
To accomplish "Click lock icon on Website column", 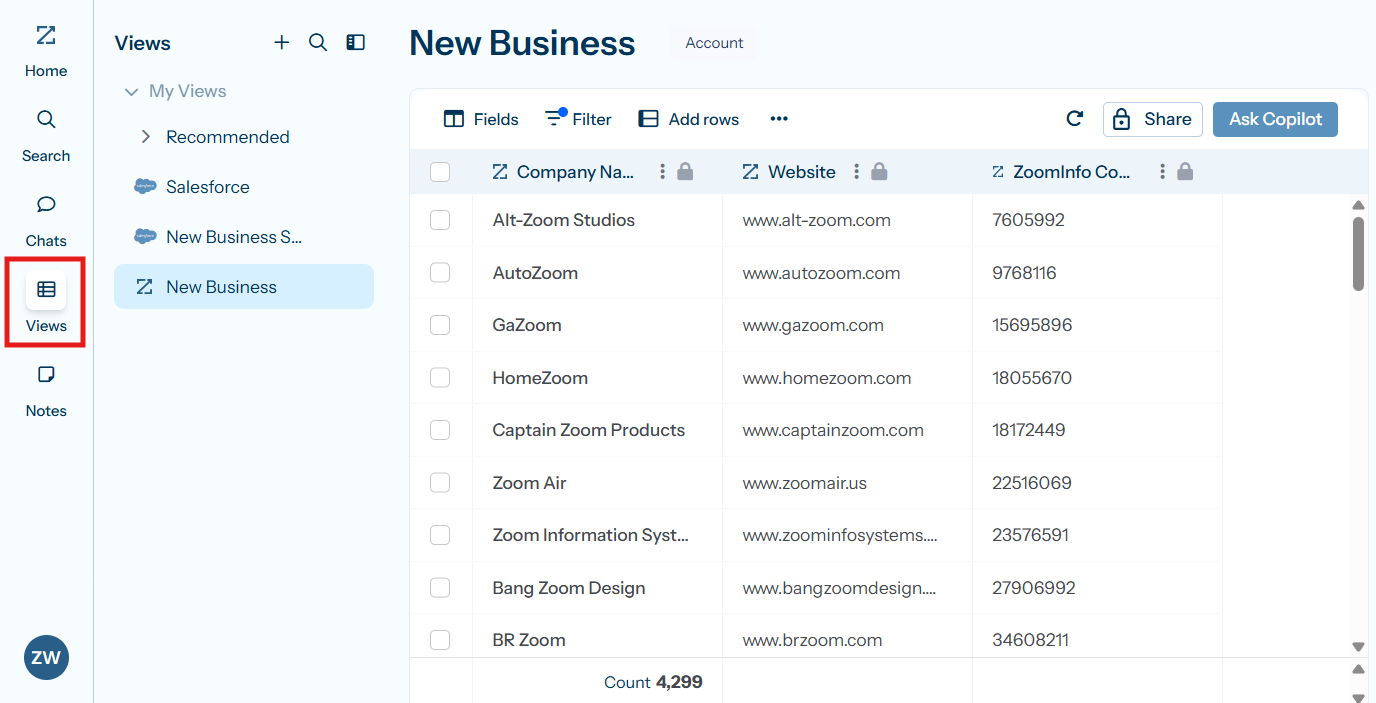I will 879,172.
